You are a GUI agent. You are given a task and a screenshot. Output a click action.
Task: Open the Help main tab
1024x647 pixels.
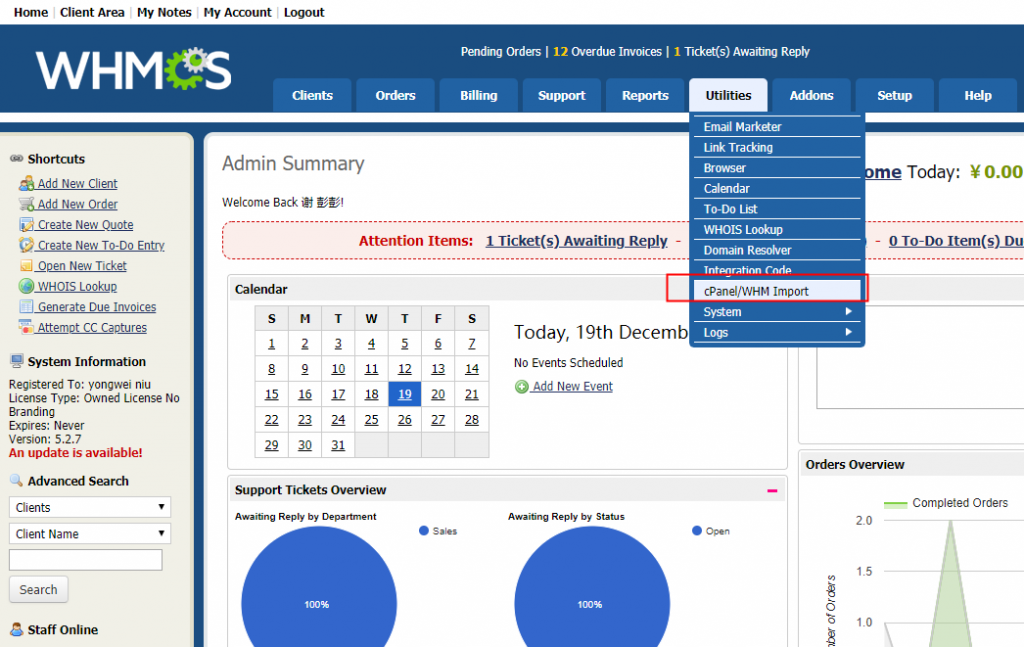(978, 95)
